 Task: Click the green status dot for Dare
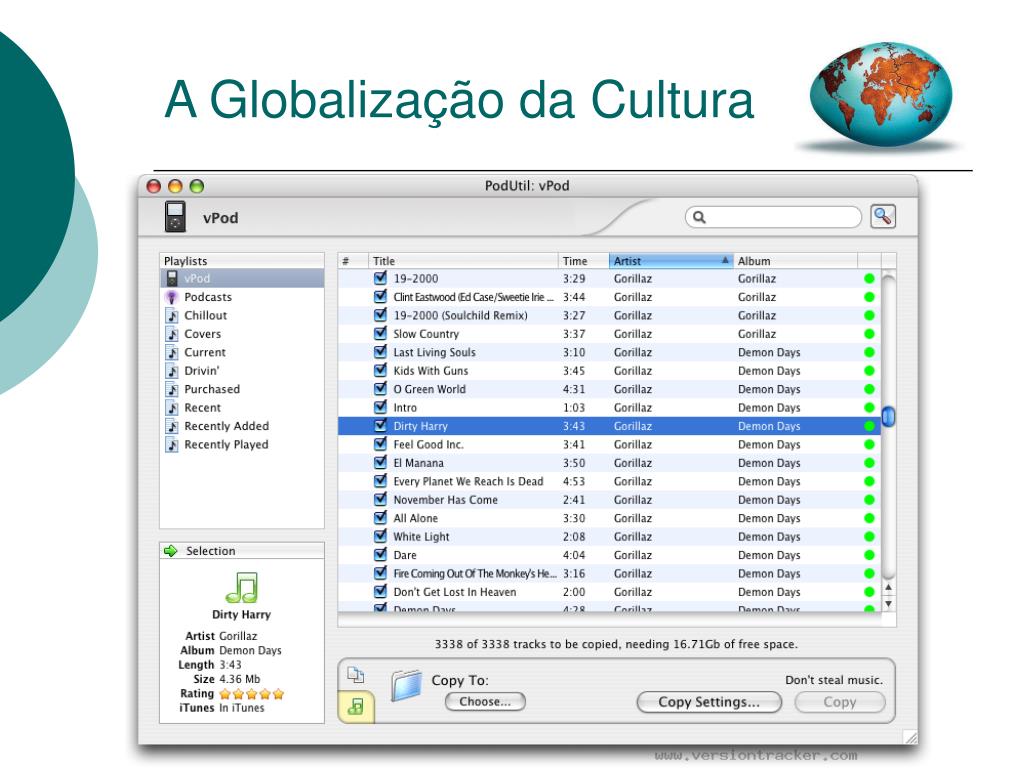click(869, 555)
